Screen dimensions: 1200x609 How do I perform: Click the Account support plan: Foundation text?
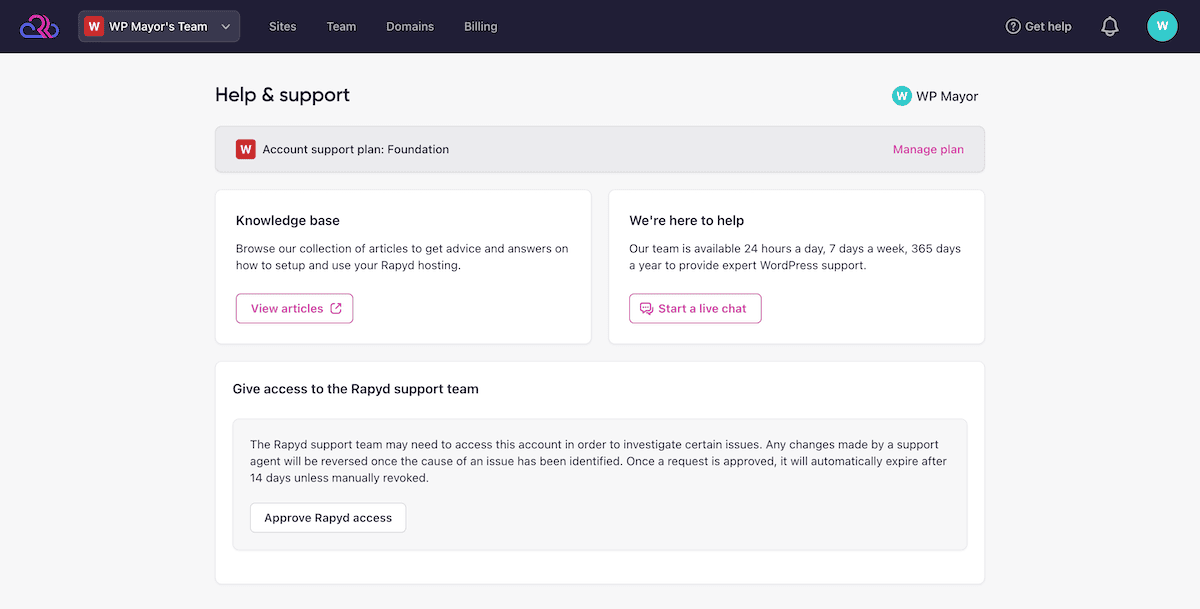(x=356, y=150)
